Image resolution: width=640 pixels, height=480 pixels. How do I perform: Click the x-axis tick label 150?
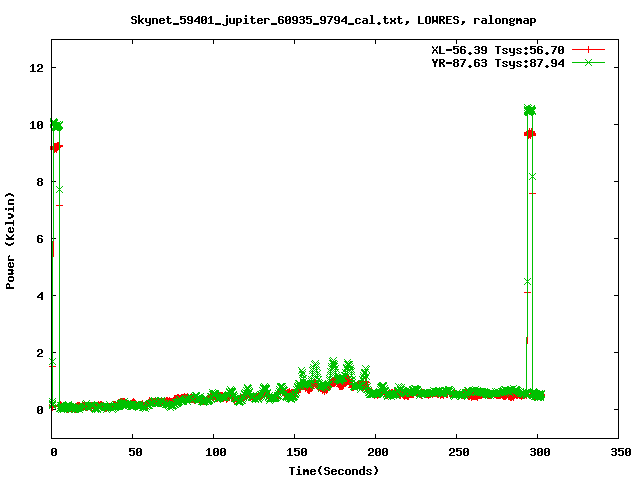pyautogui.click(x=296, y=452)
